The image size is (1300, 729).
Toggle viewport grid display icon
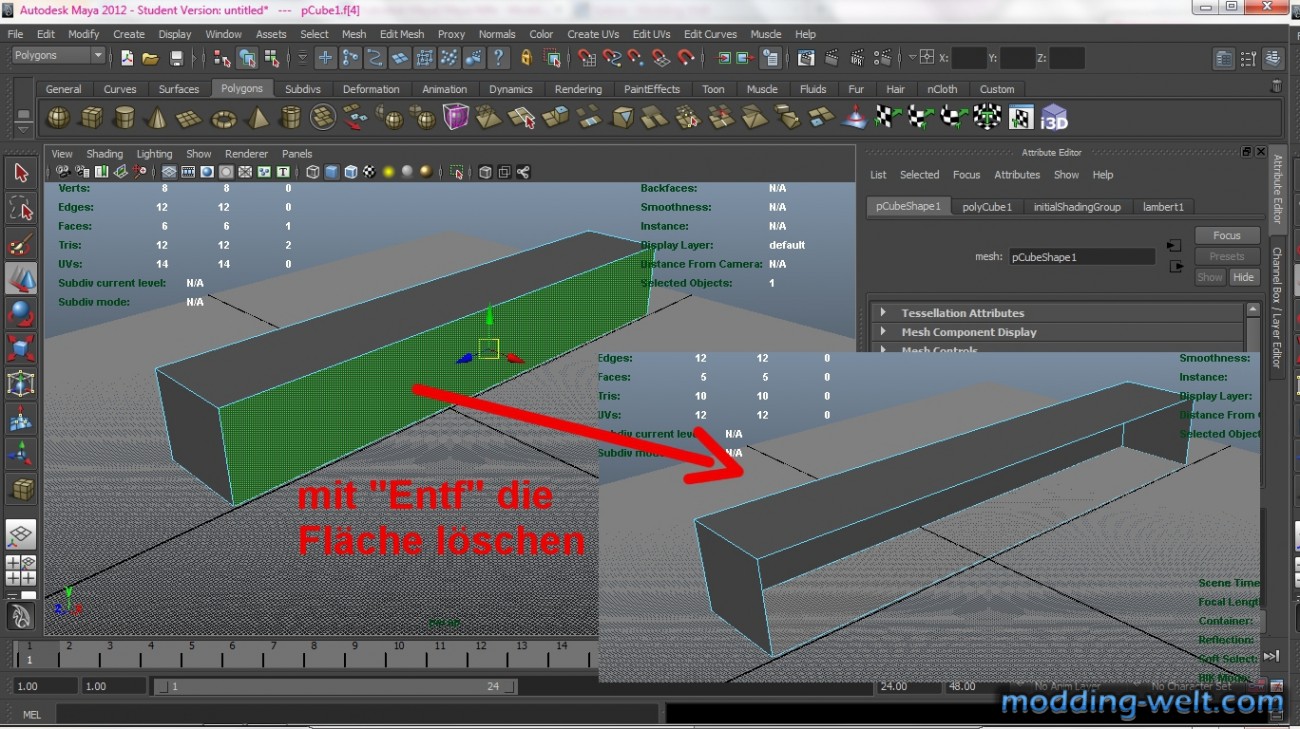pos(169,172)
